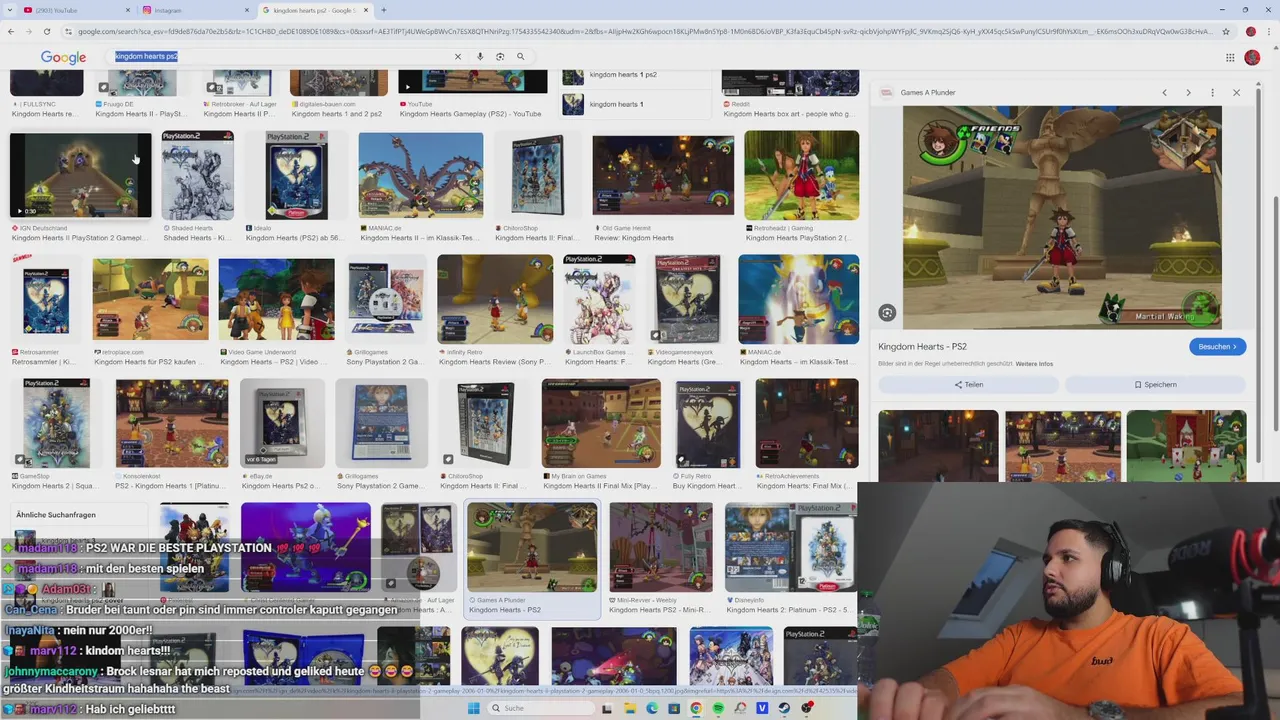Open the Retroheadz Gaming Sora image
1280x720 pixels.
tap(801, 175)
